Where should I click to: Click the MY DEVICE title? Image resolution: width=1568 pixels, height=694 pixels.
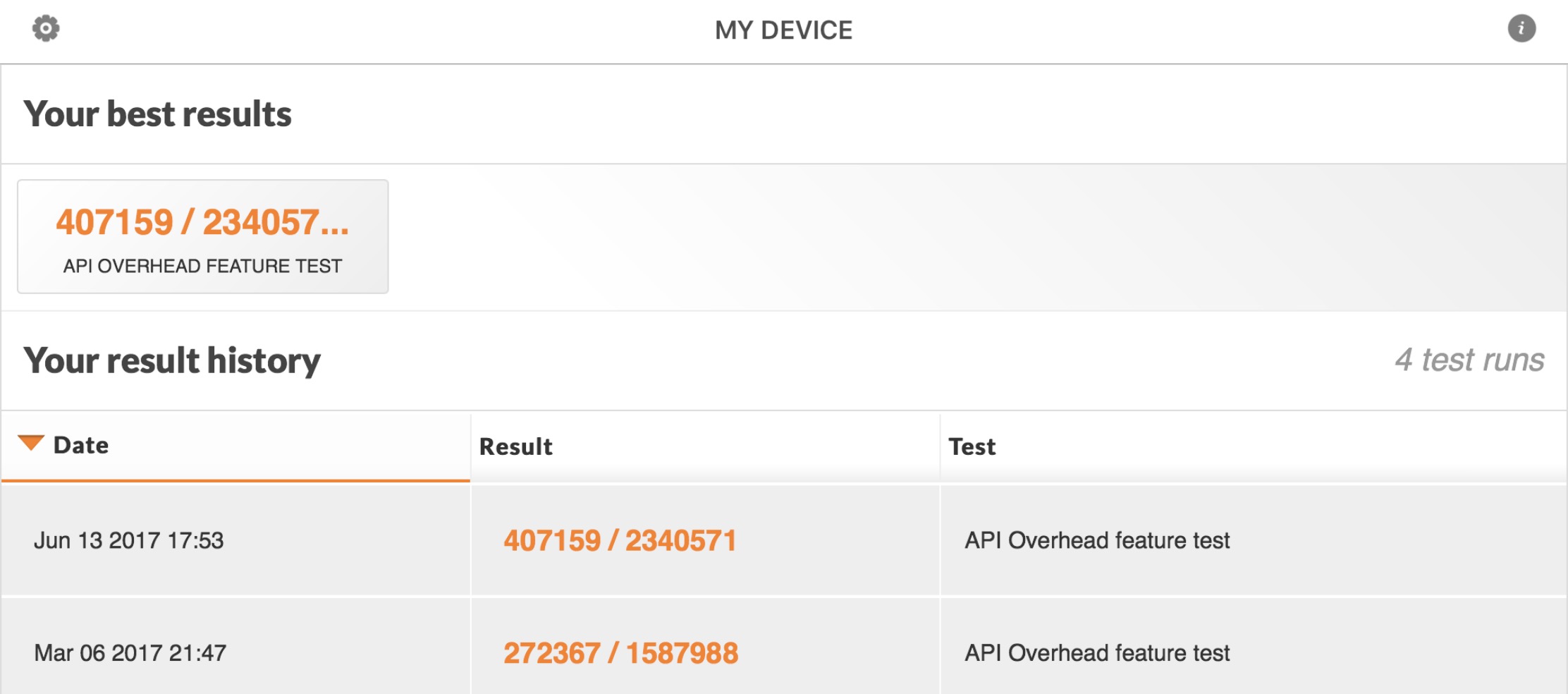783,30
